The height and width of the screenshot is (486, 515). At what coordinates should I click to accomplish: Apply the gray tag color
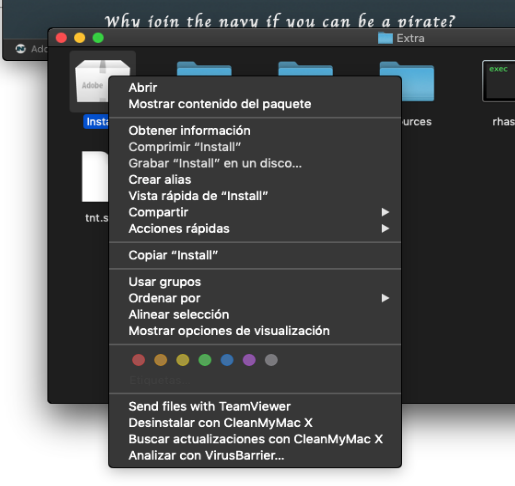[271, 360]
